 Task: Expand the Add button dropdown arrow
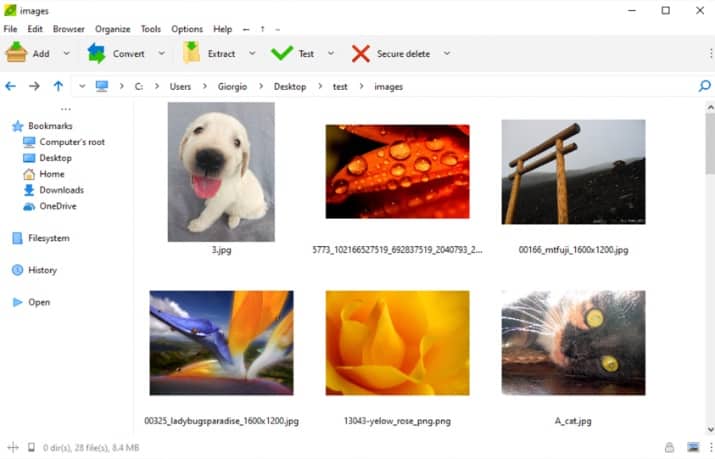[67, 54]
